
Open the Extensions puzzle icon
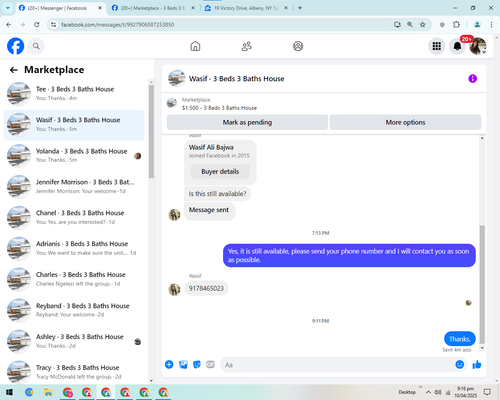coord(456,24)
